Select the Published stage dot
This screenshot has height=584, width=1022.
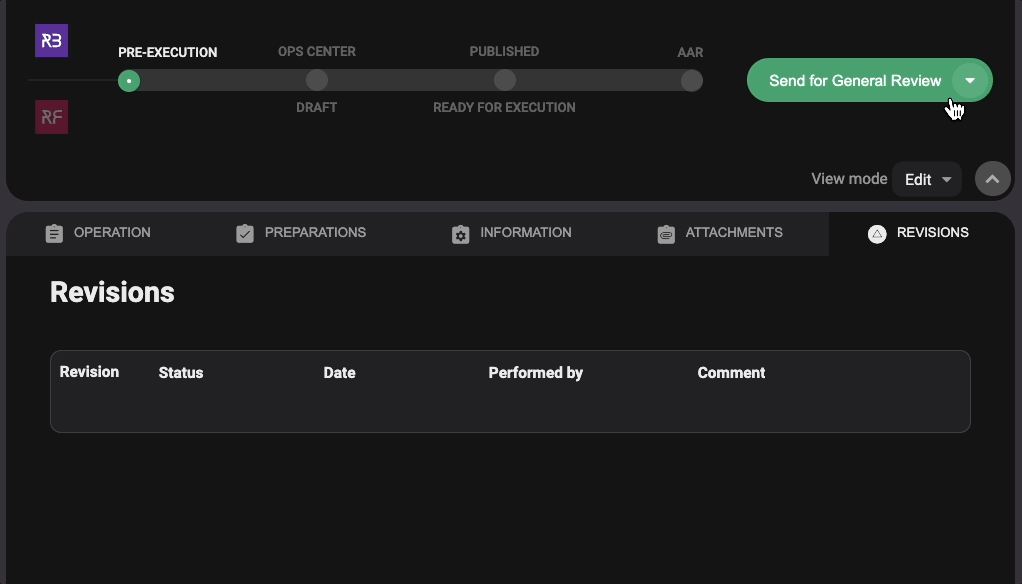click(505, 81)
